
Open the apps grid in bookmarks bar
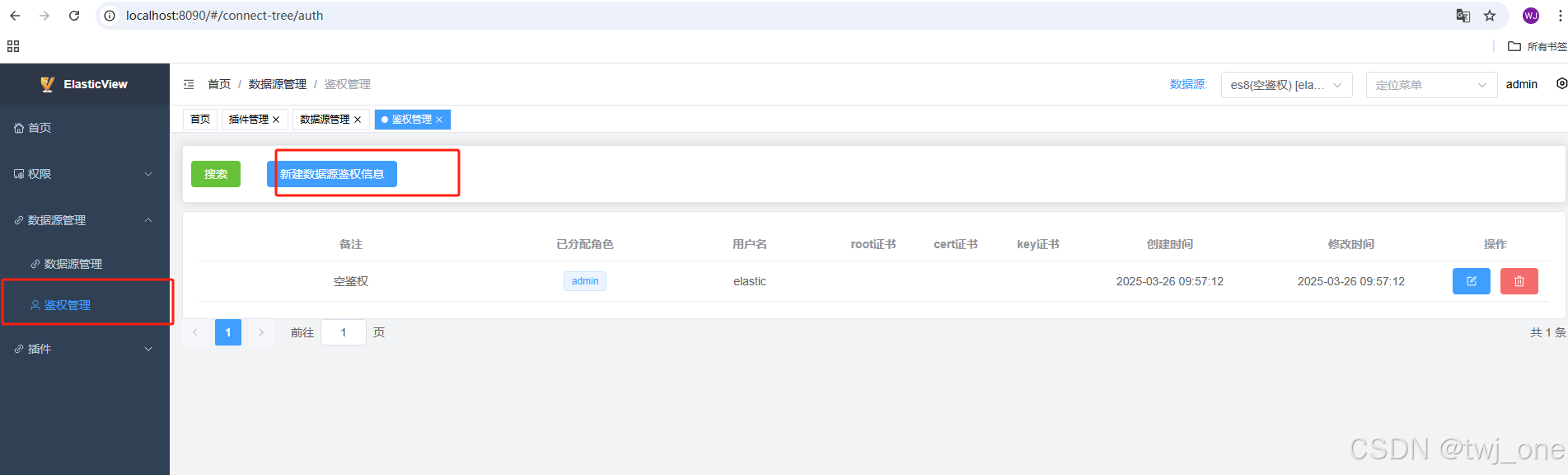[x=13, y=46]
